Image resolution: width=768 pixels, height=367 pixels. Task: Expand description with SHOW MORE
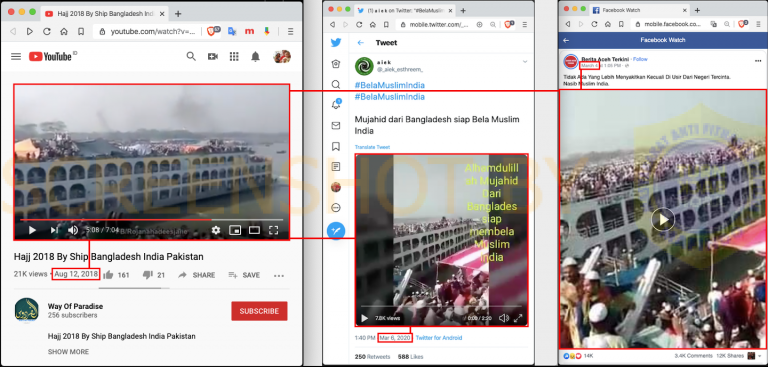pyautogui.click(x=69, y=352)
